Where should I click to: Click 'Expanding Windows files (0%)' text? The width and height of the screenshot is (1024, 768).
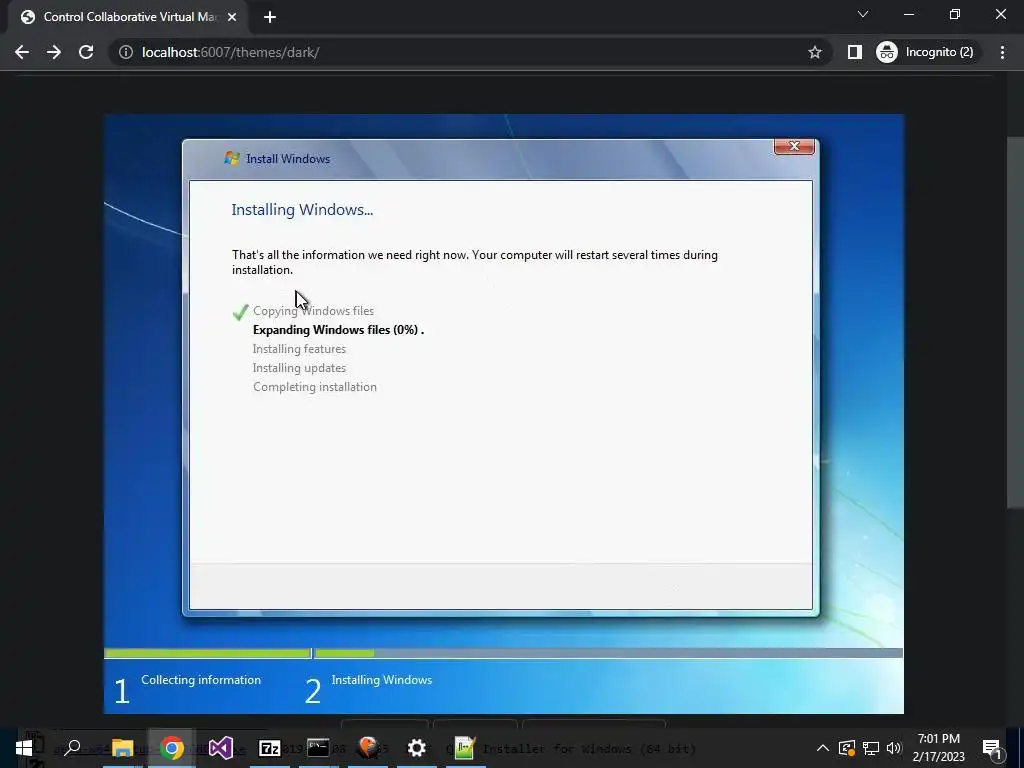(x=338, y=330)
